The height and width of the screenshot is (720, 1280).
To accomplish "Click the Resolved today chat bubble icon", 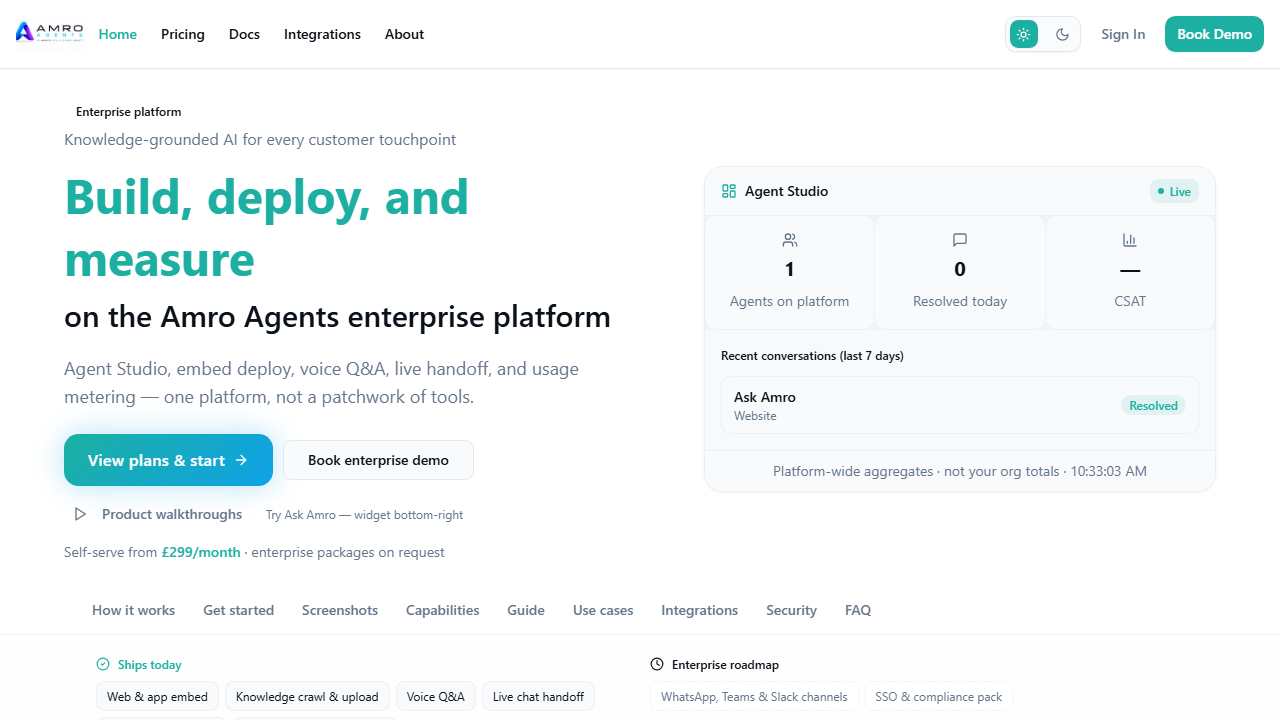I will 960,240.
